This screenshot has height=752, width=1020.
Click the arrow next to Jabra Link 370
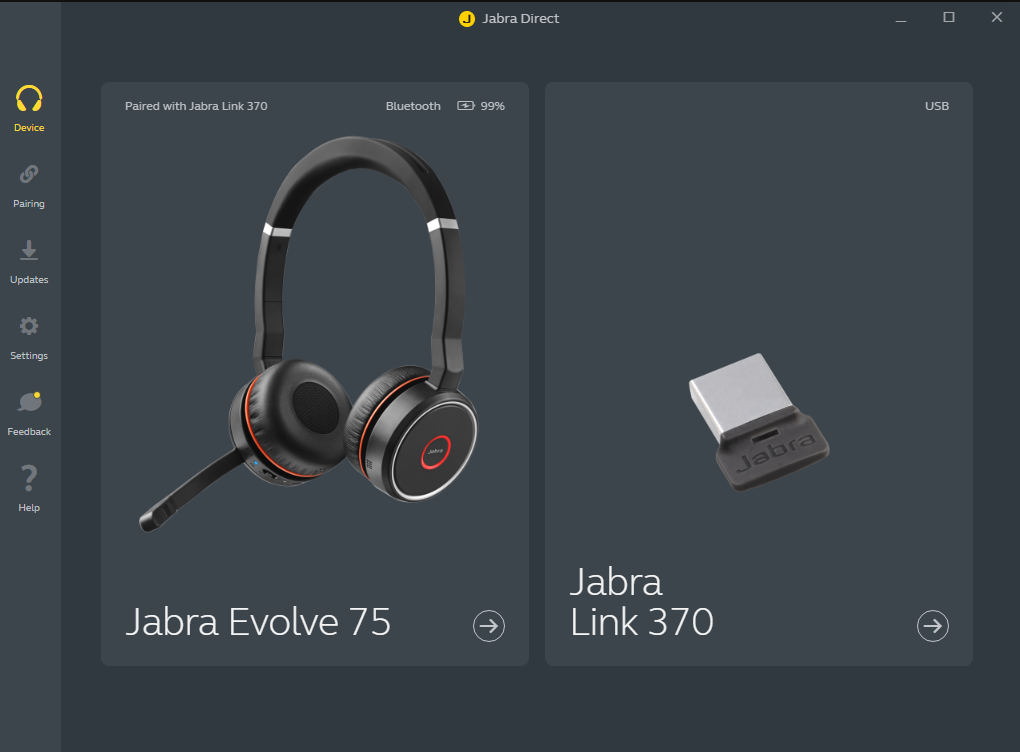pos(933,626)
